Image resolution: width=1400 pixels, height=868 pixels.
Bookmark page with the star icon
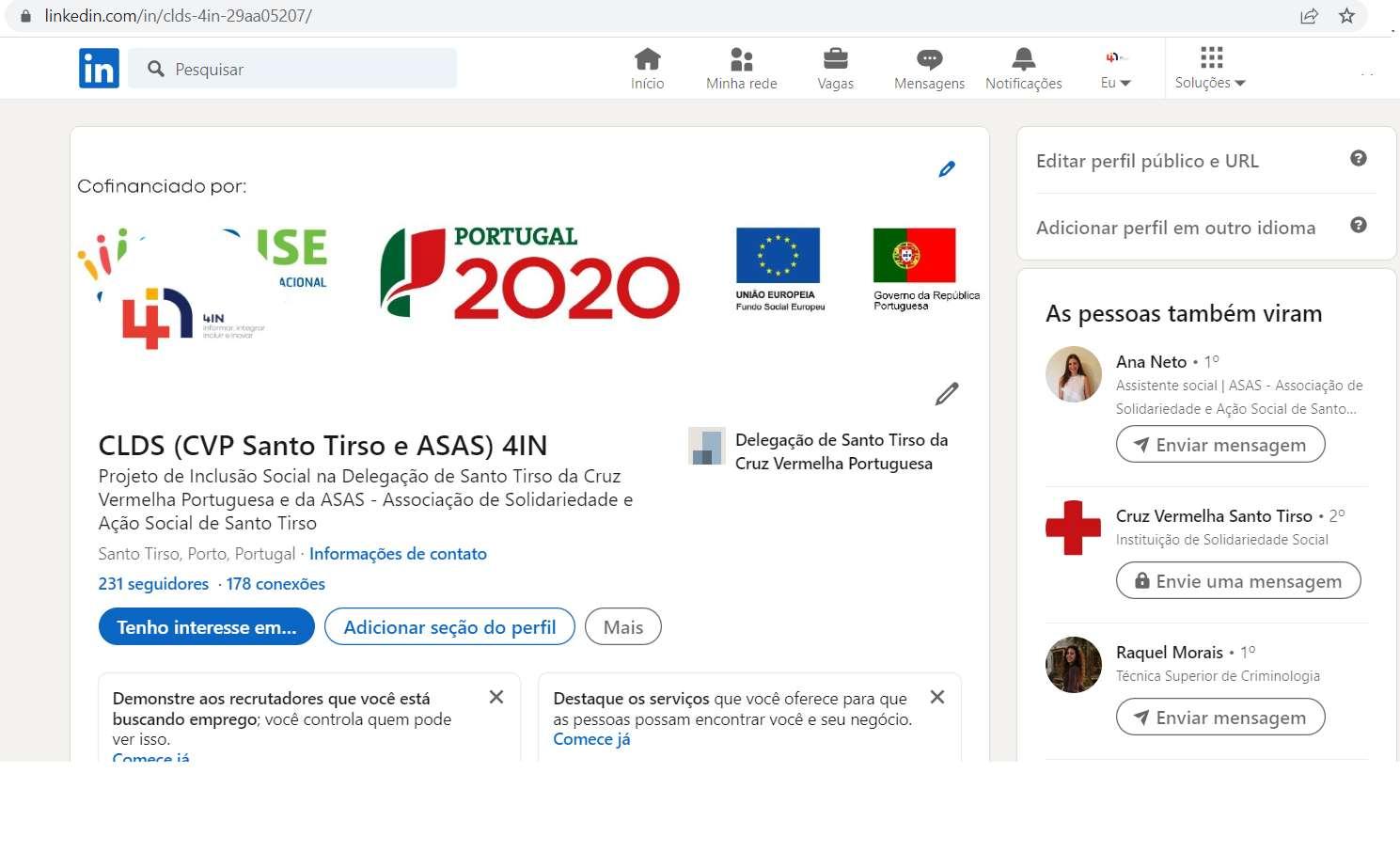pyautogui.click(x=1347, y=16)
